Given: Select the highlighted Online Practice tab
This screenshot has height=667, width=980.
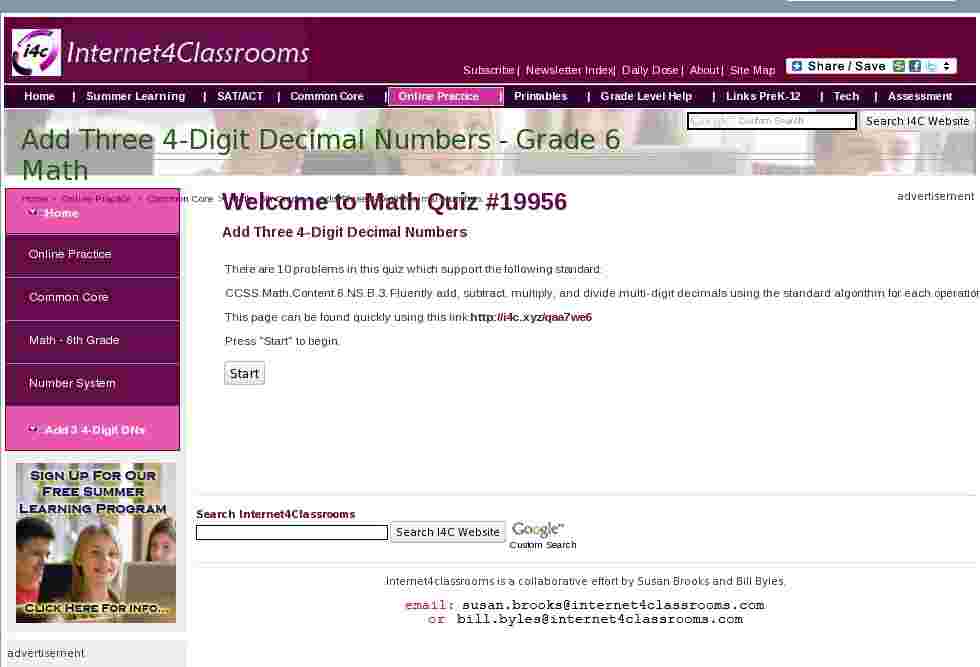Looking at the screenshot, I should pyautogui.click(x=445, y=96).
